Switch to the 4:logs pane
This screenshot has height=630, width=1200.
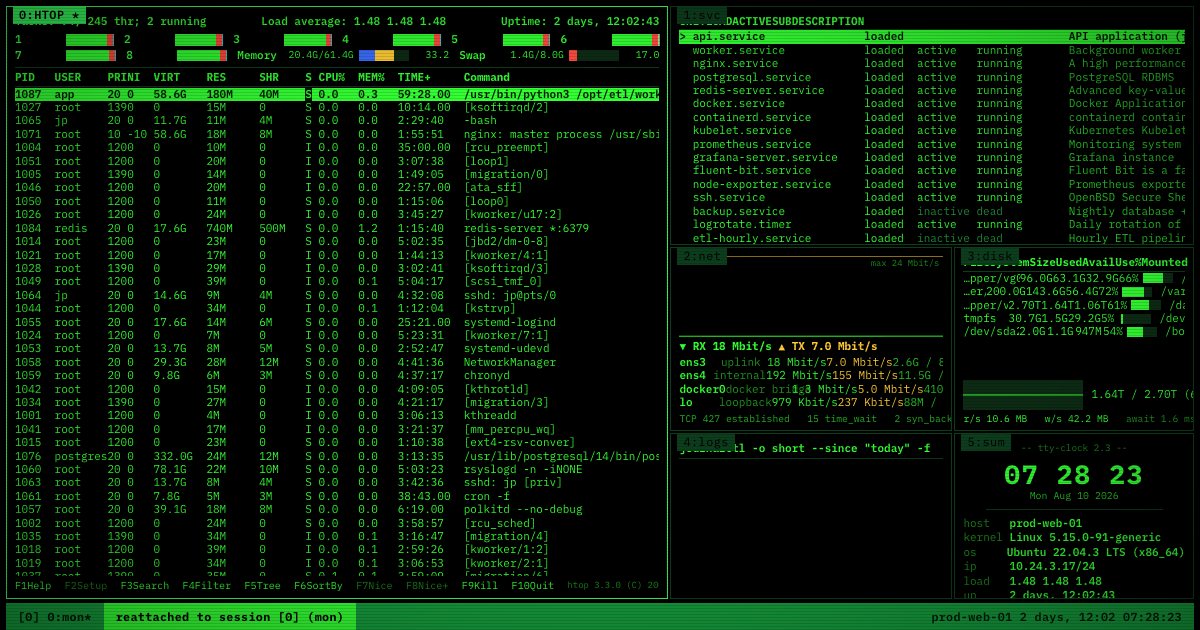[706, 442]
